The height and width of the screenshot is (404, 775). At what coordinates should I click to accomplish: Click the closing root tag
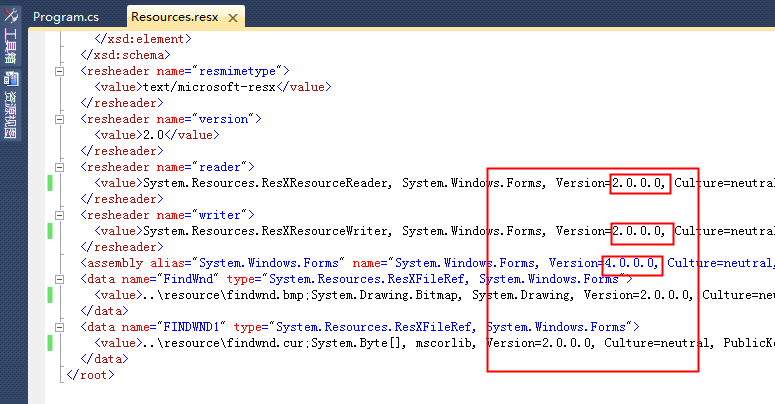[x=90, y=375]
